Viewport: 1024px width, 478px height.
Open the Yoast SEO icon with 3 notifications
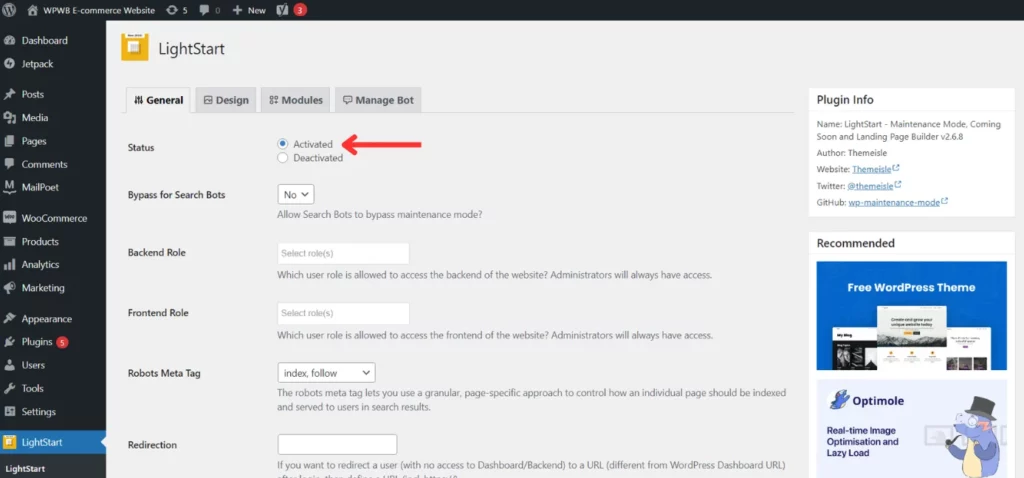tap(282, 10)
